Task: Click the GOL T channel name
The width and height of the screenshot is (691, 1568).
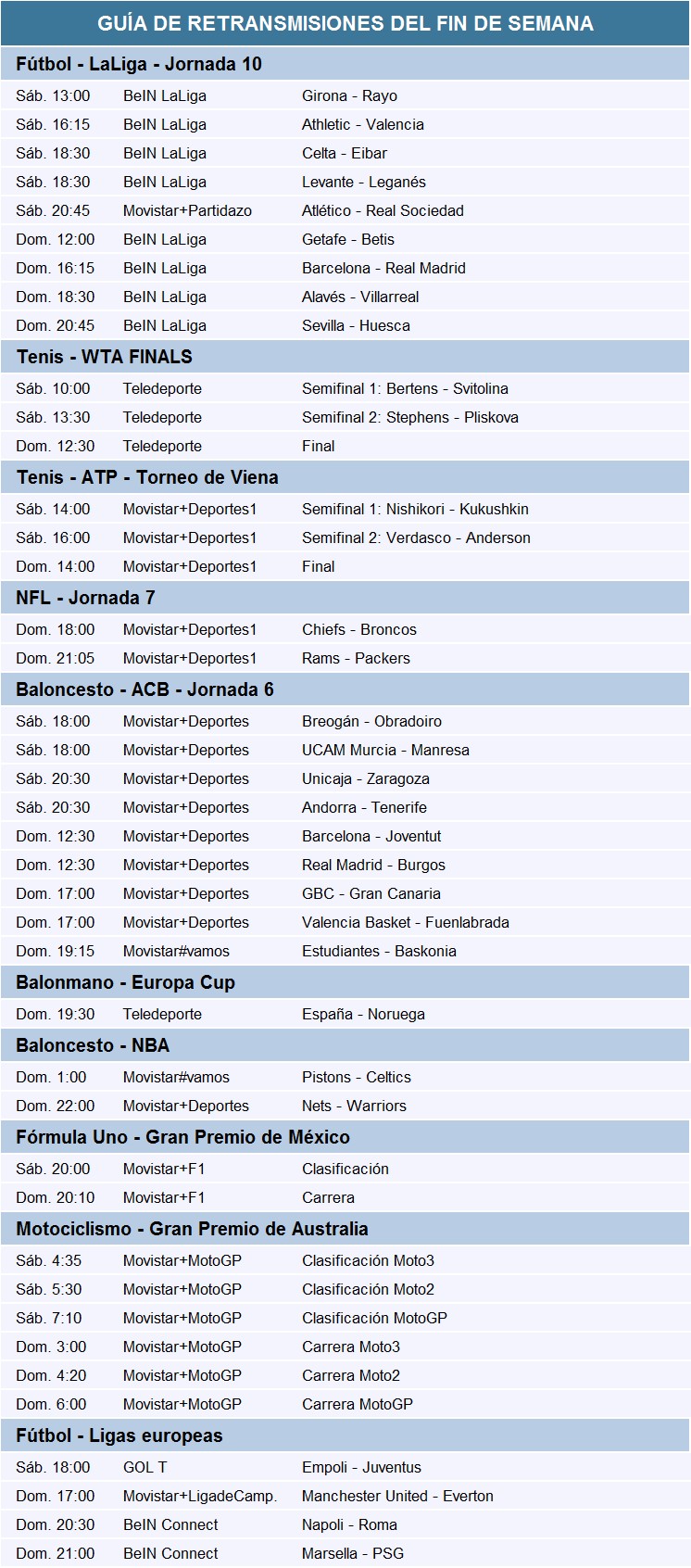Action: (x=145, y=1467)
